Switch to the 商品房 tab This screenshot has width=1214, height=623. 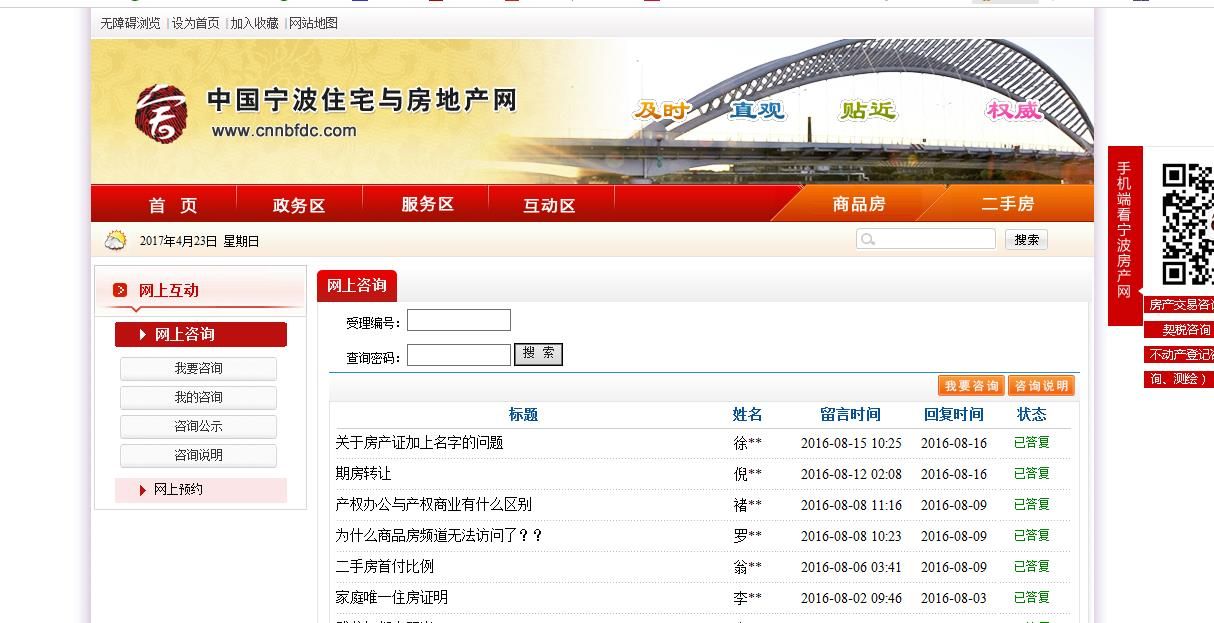click(x=858, y=204)
